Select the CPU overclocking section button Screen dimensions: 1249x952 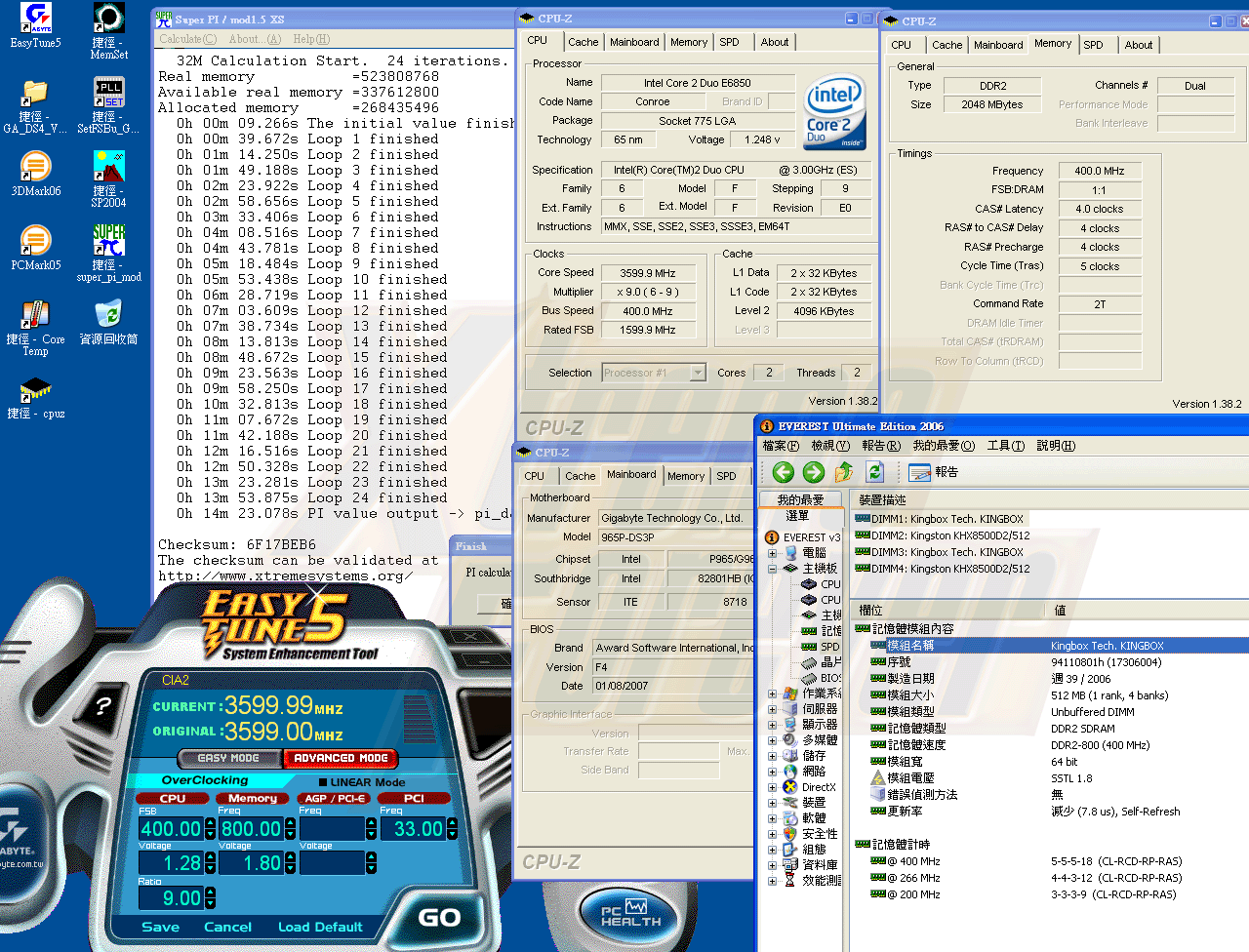click(173, 799)
